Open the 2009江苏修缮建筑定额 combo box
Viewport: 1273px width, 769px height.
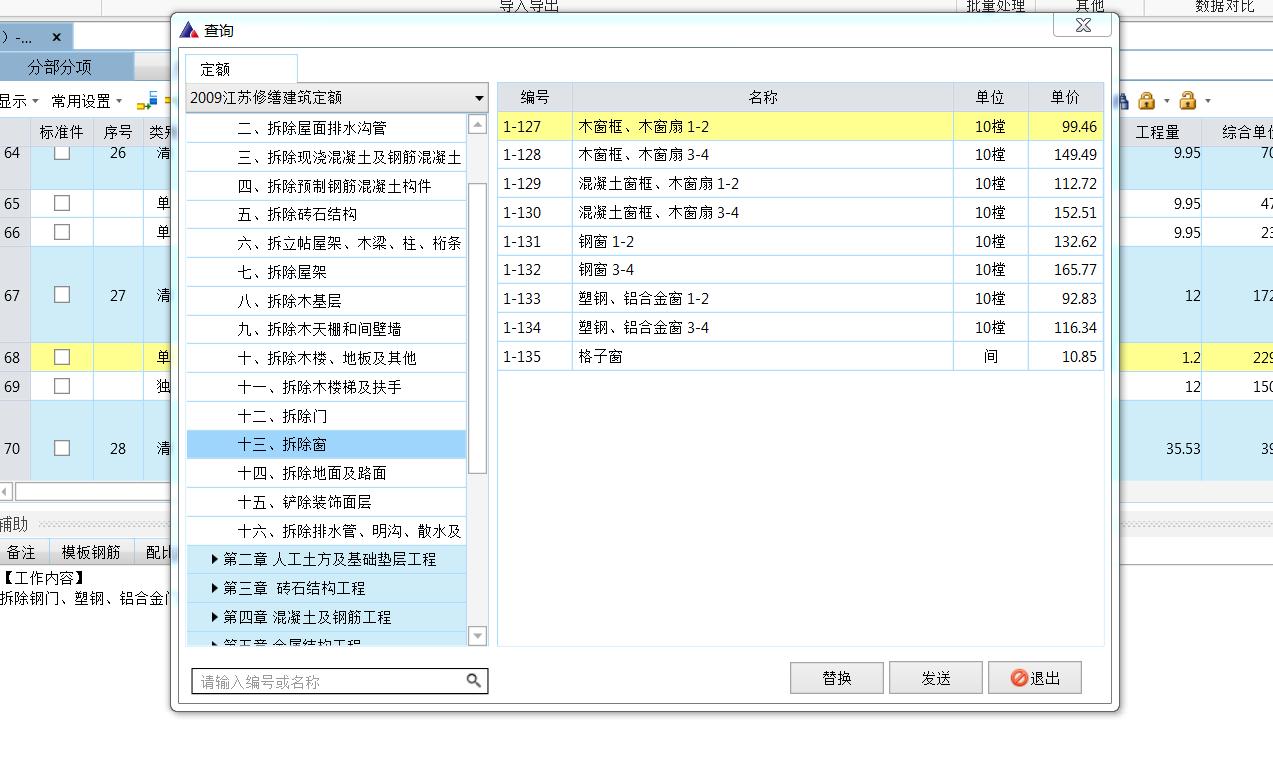[337, 97]
